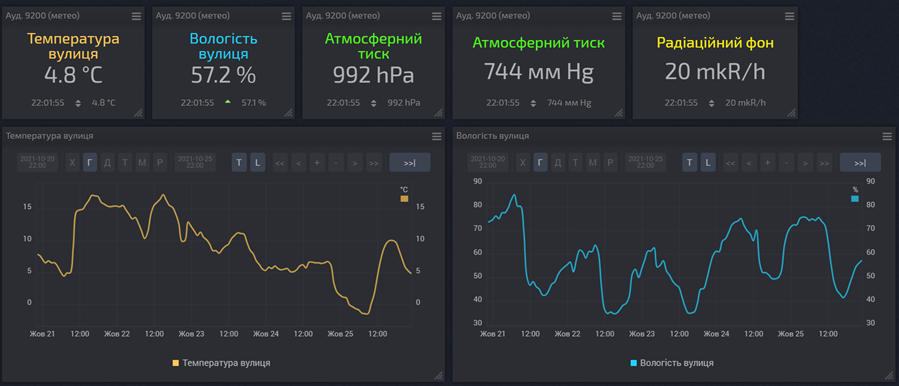The height and width of the screenshot is (386, 899).
Task: Select М period in temperature chart
Action: coord(143,162)
